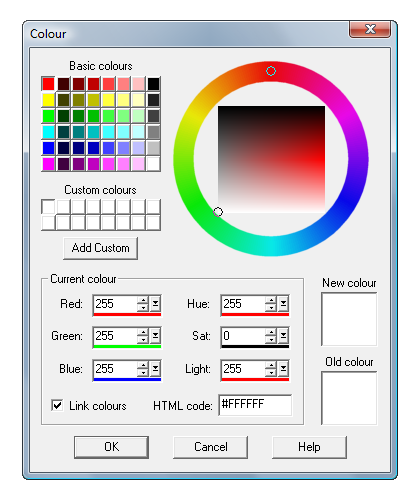This screenshot has height=500, width=420.
Task: Select the pure red basic colour swatch
Action: (48, 84)
